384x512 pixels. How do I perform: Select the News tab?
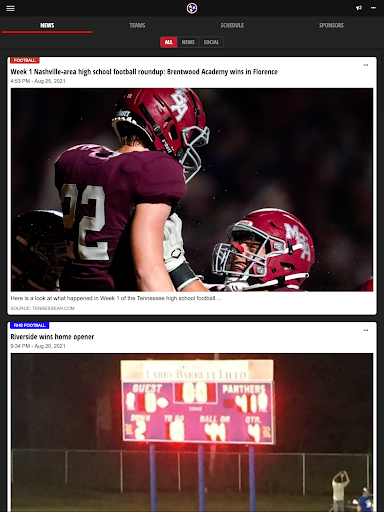point(47,25)
